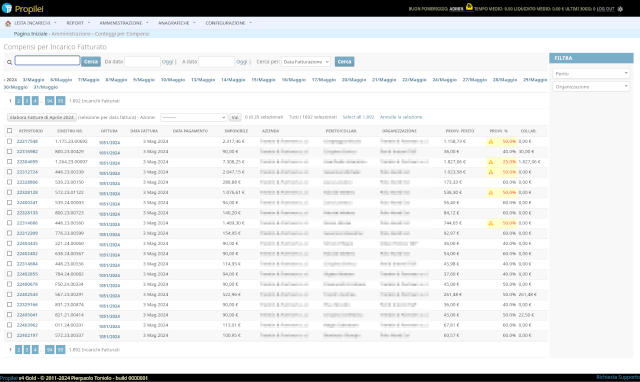Open repertorio 22317548 link
The image size is (640, 382).
[27, 141]
